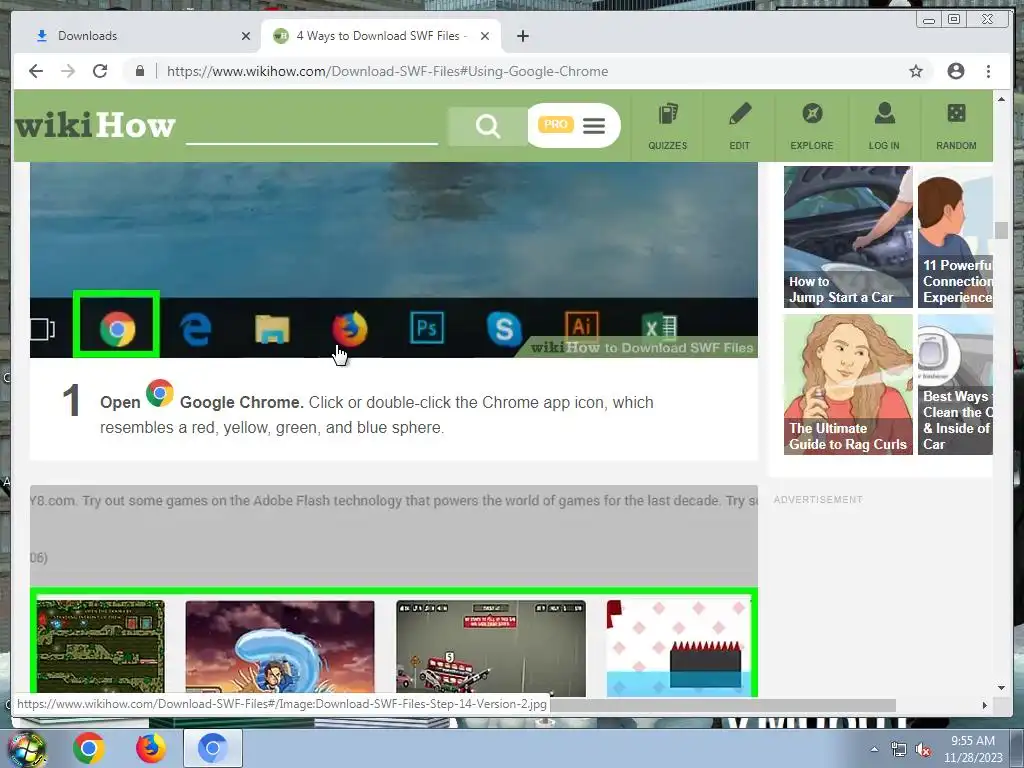This screenshot has height=768, width=1024.
Task: Open the Chrome profile avatar icon
Action: 955,71
